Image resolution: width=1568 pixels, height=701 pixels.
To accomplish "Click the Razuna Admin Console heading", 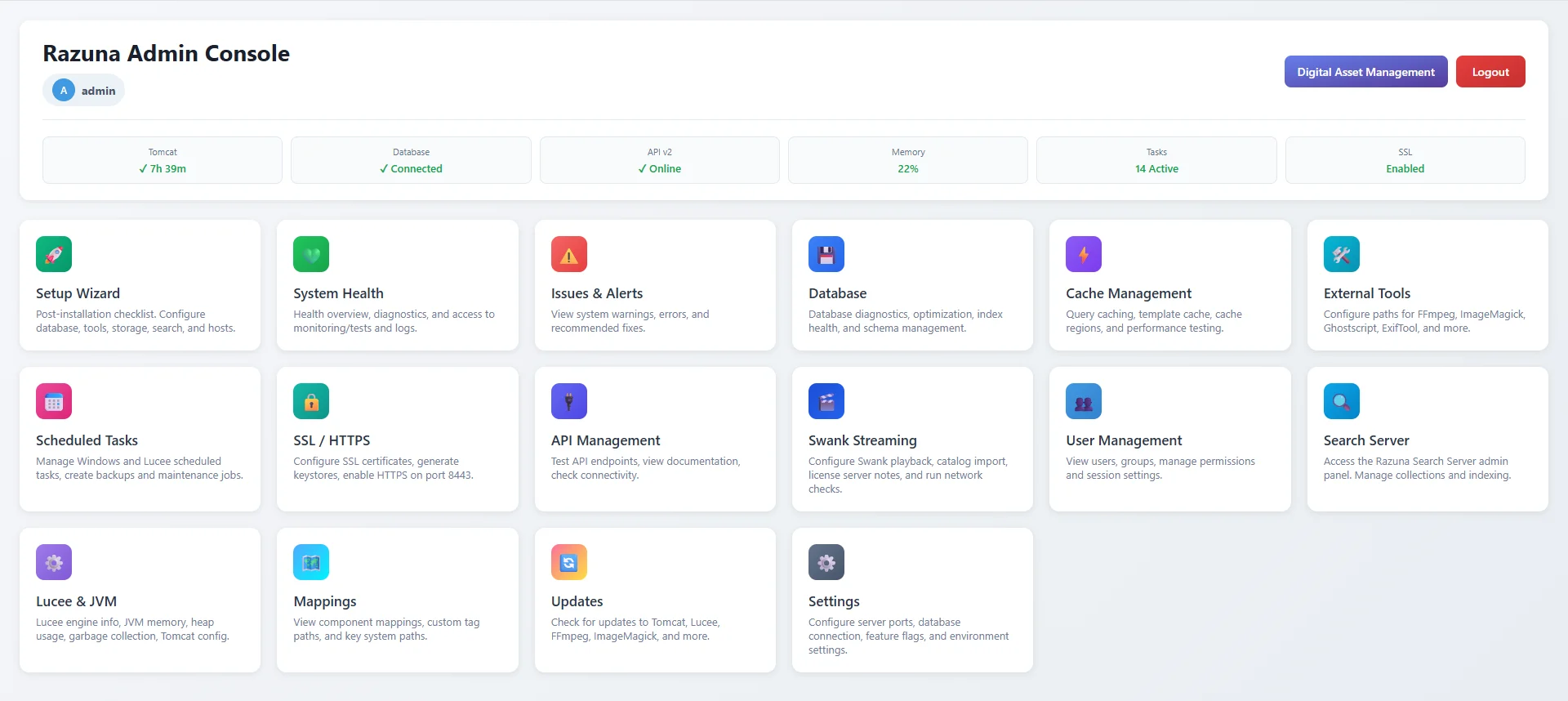I will click(x=166, y=53).
